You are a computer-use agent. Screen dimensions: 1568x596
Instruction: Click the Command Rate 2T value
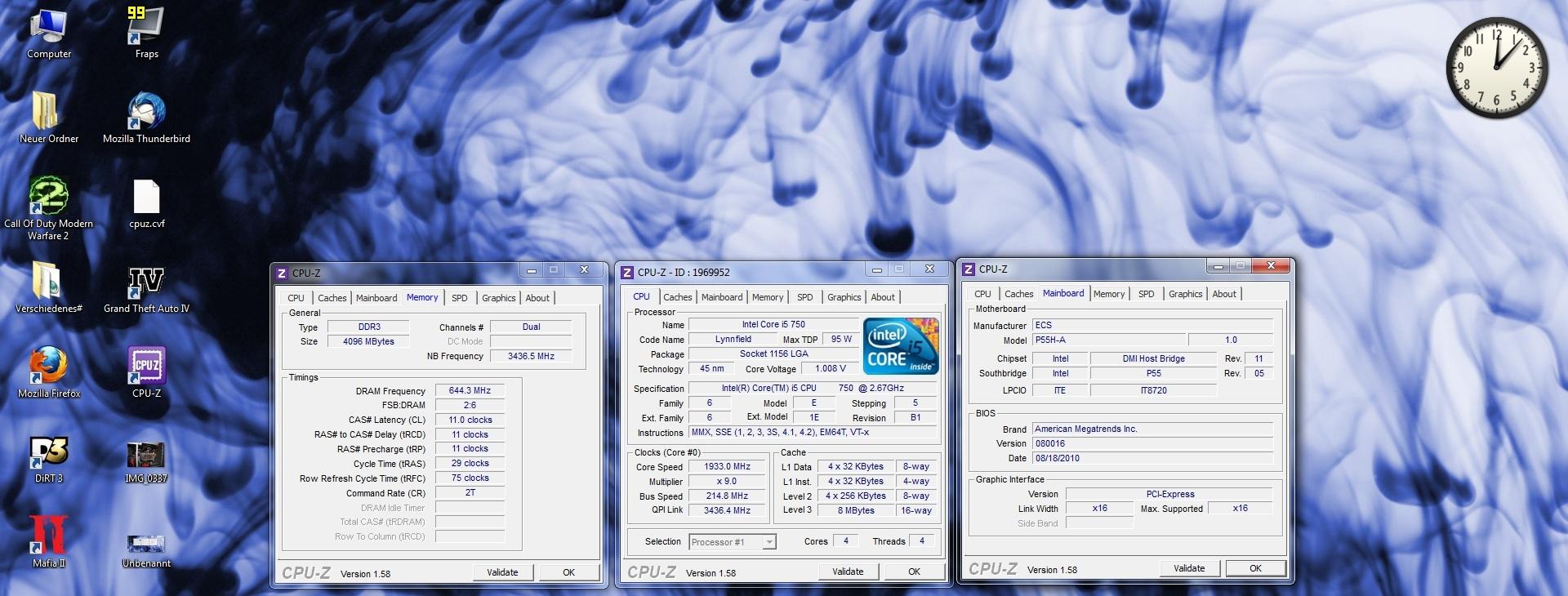tap(470, 492)
